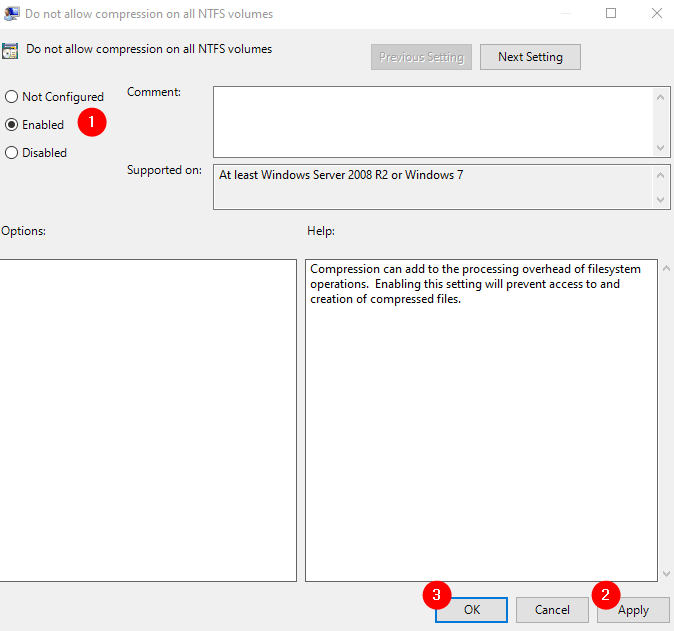Click the policy setting icon beside heading
674x631 pixels.
[10, 51]
